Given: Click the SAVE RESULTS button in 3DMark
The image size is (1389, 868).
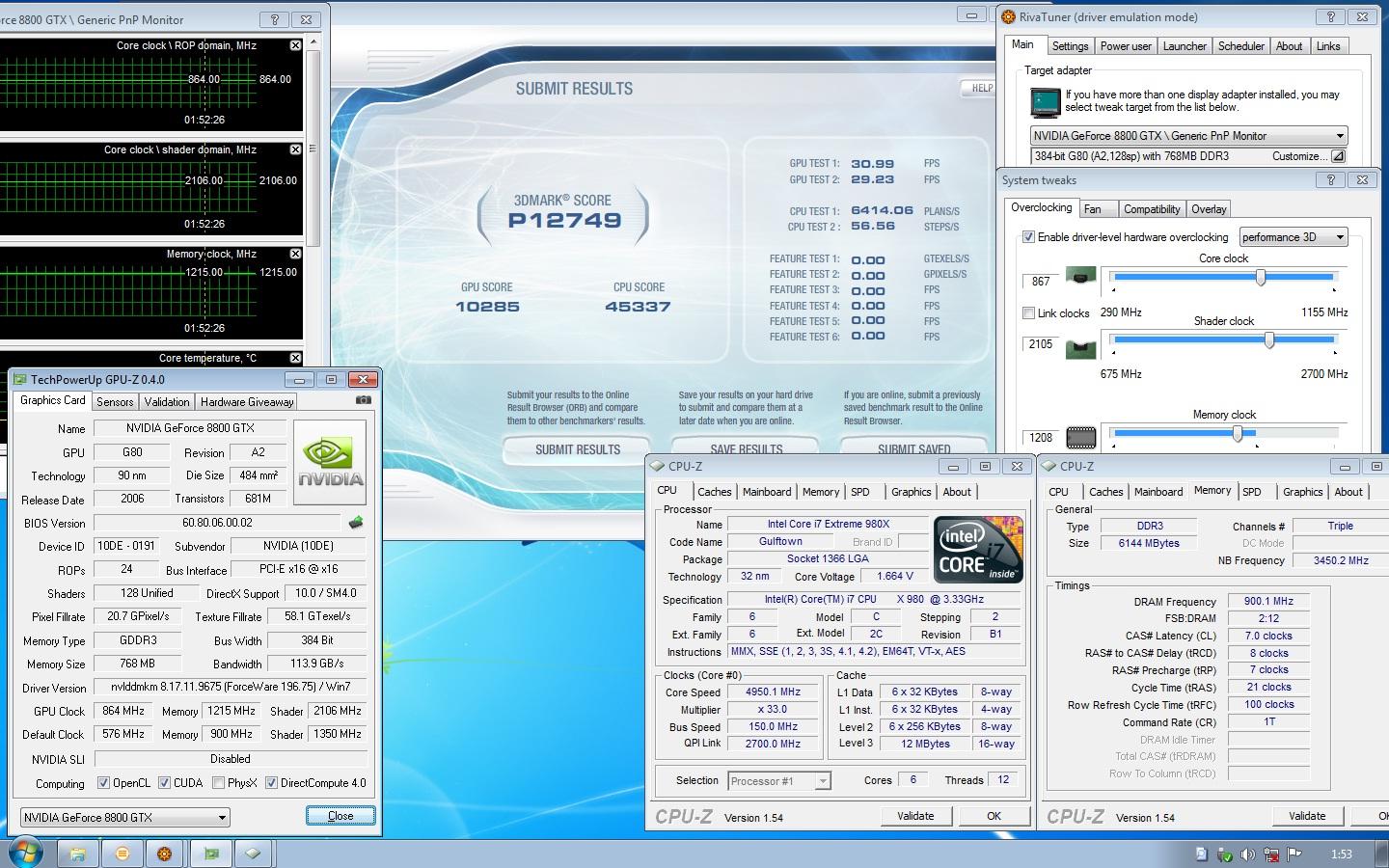Looking at the screenshot, I should coord(746,449).
